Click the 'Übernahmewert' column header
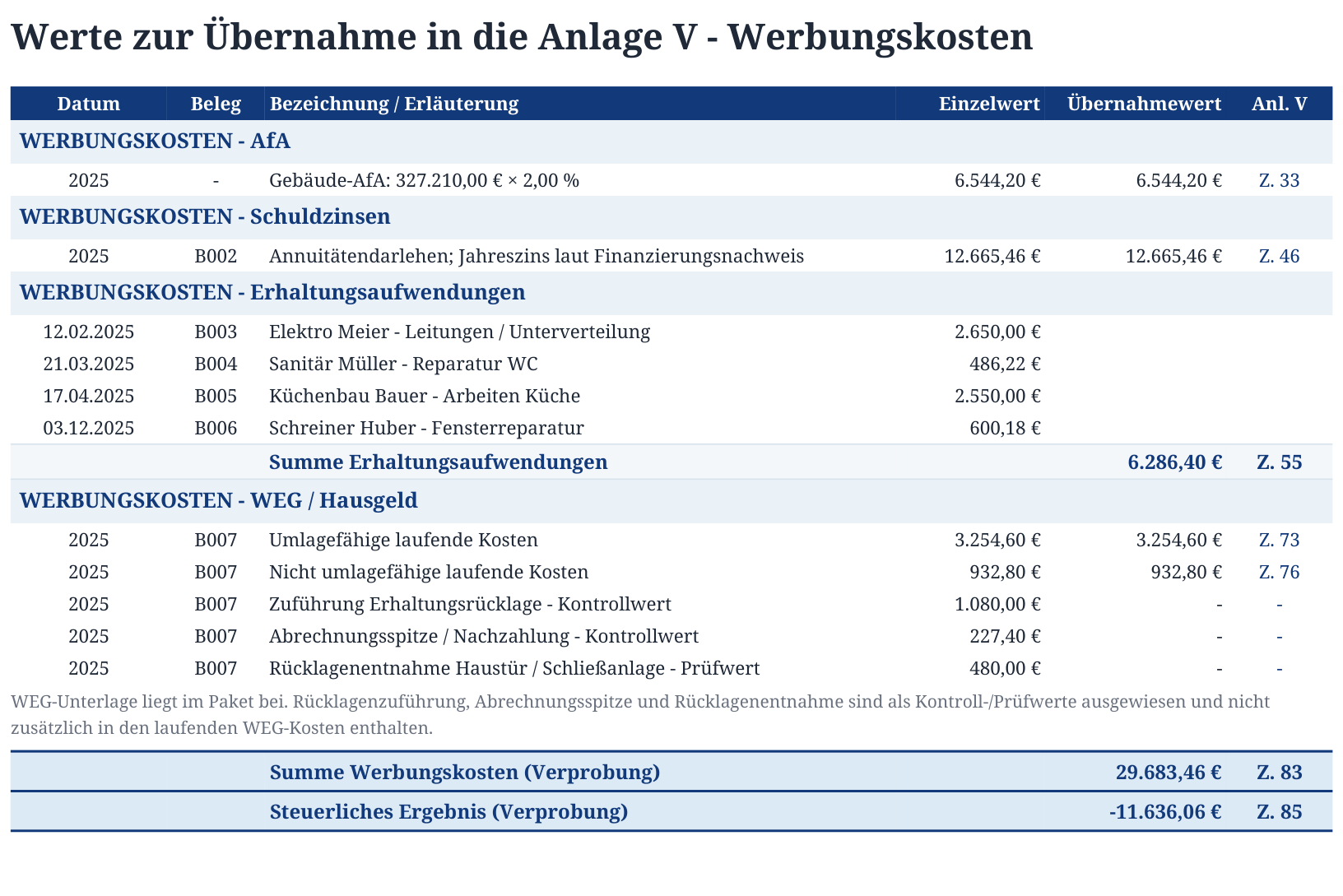 point(1145,104)
